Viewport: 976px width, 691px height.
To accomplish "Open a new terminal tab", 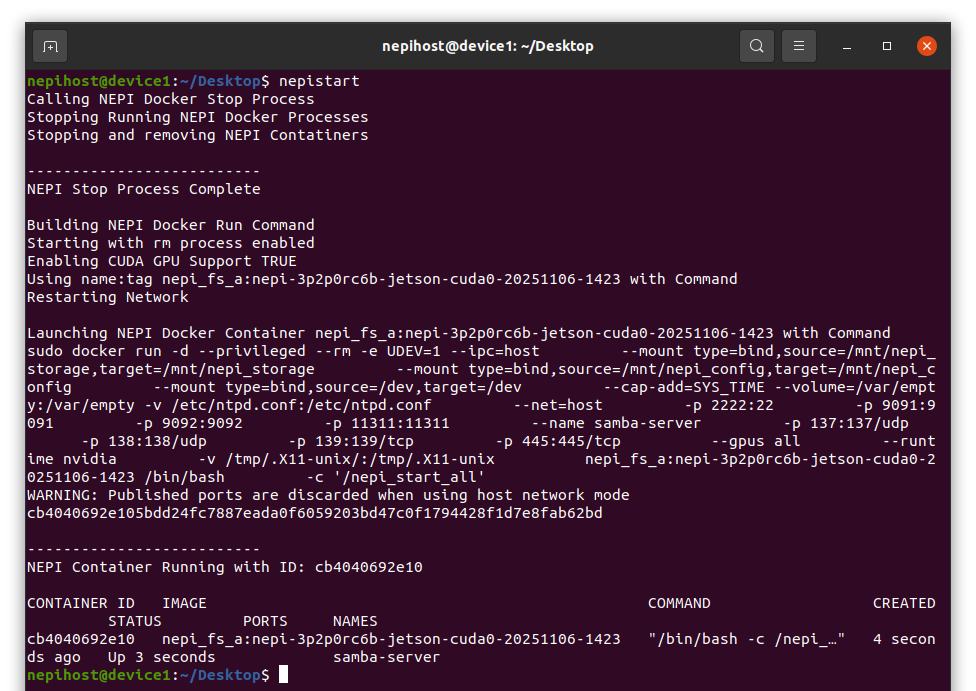I will click(x=50, y=46).
